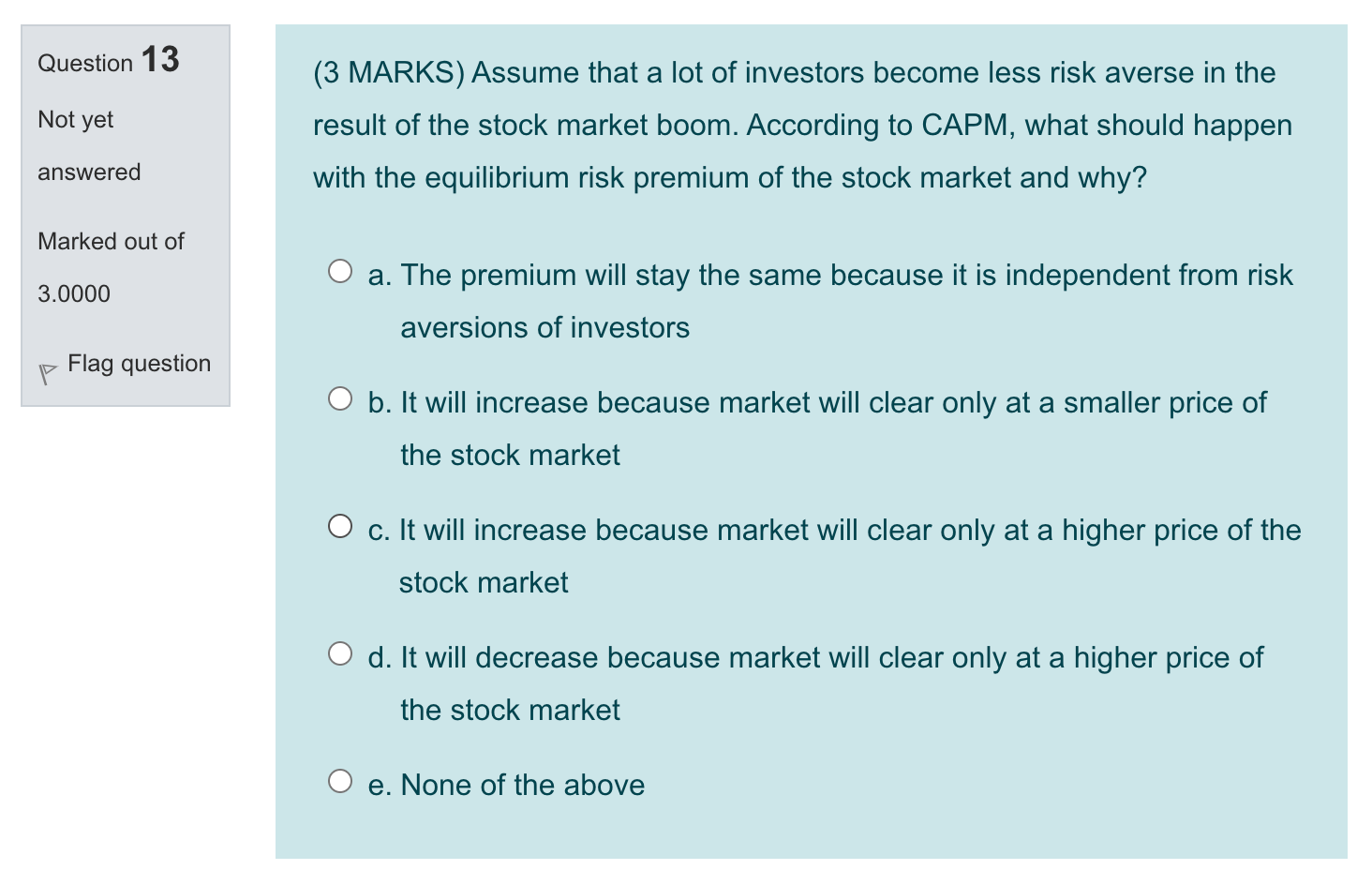Viewport: 1372px width, 885px height.
Task: Select answer d stating premium will decrease
Action: [339, 652]
